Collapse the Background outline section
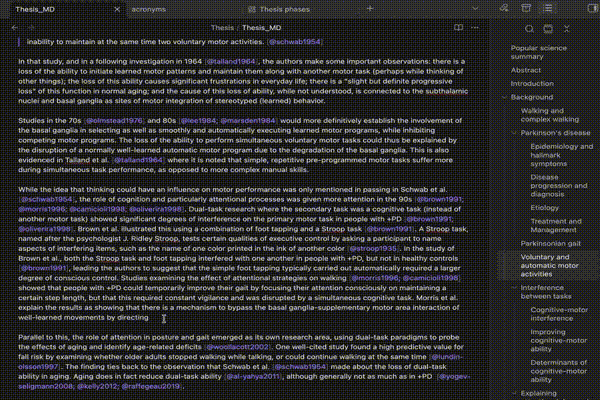600x400 pixels. [505, 97]
